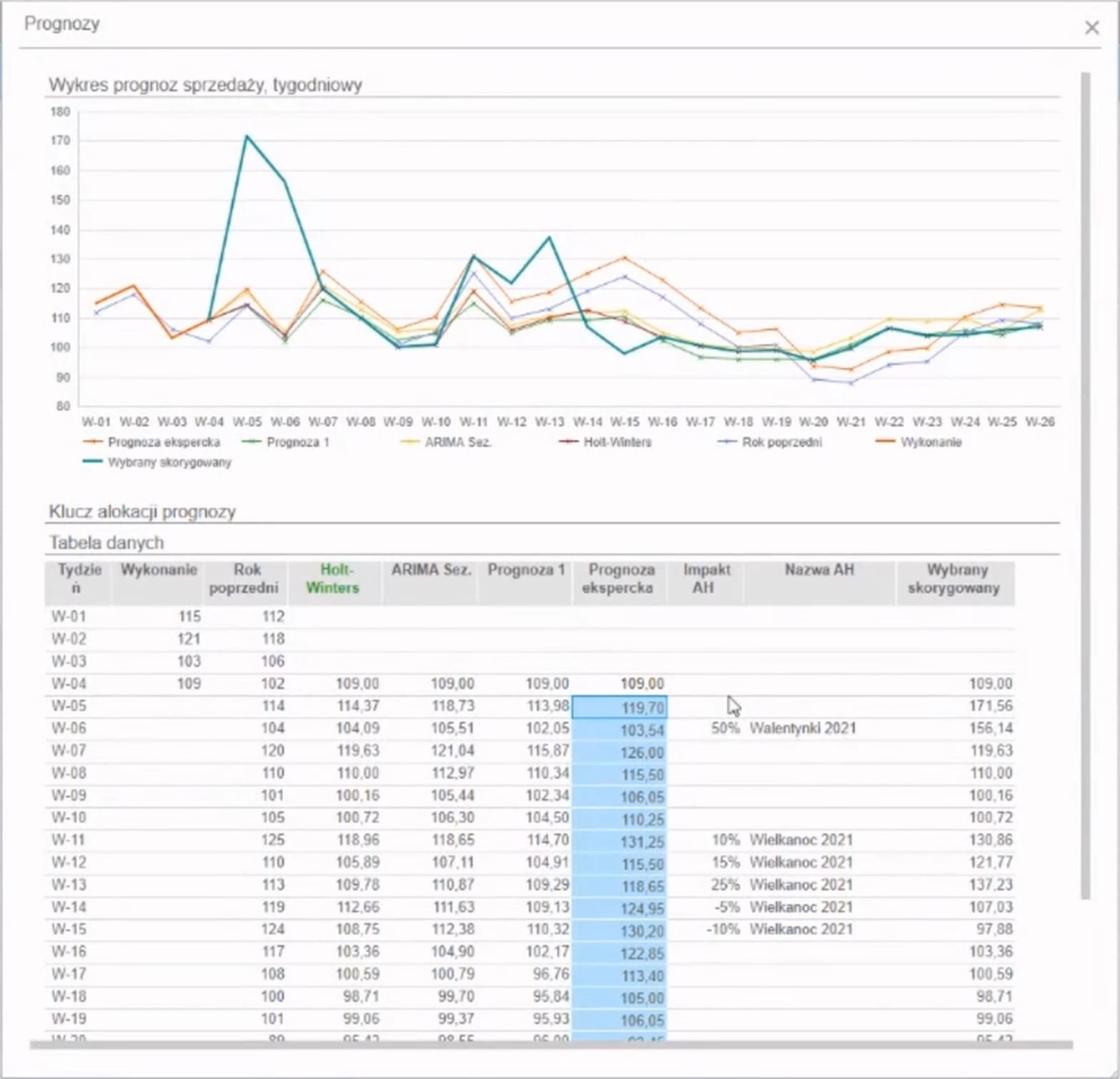Image resolution: width=1120 pixels, height=1079 pixels.
Task: Toggle Rok poprzedni legend entry
Action: click(x=781, y=442)
